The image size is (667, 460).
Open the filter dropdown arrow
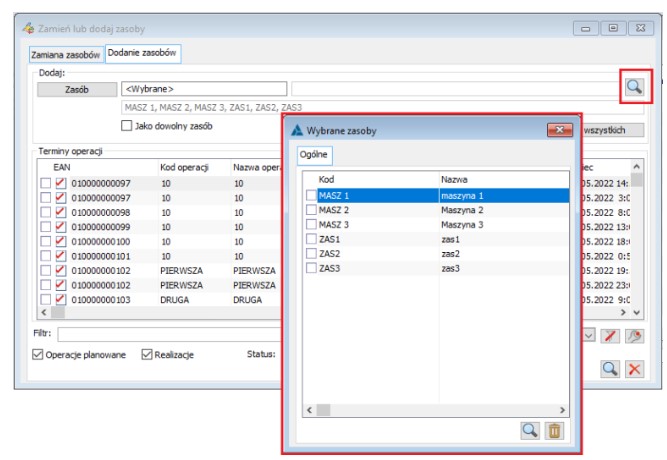pyautogui.click(x=588, y=334)
